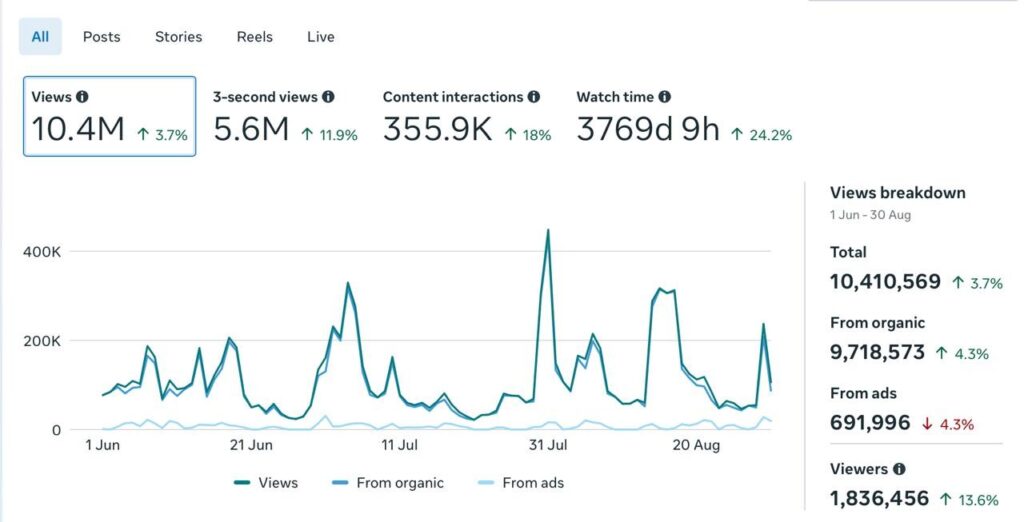
Task: Toggle the Views series in chart legend
Action: pyautogui.click(x=266, y=483)
